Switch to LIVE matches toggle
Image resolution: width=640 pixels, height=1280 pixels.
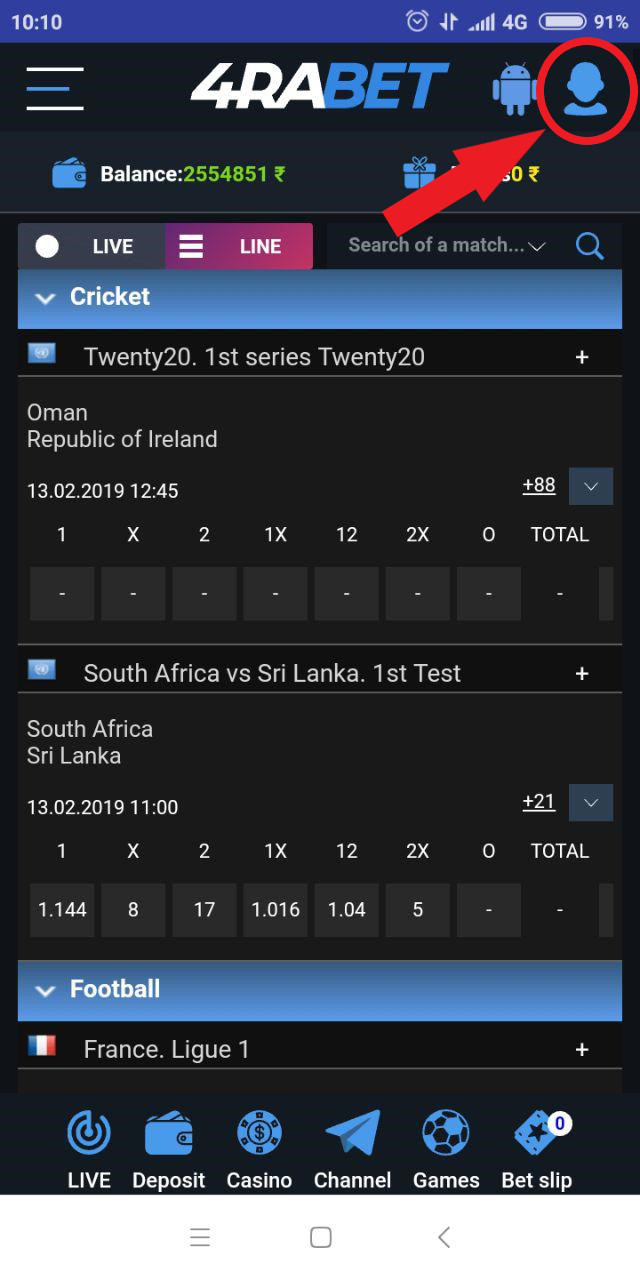92,246
